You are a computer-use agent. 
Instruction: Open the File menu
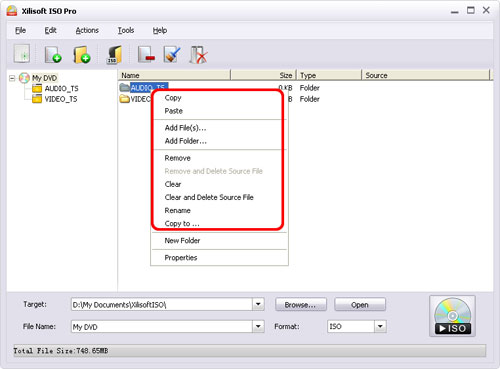coord(20,30)
